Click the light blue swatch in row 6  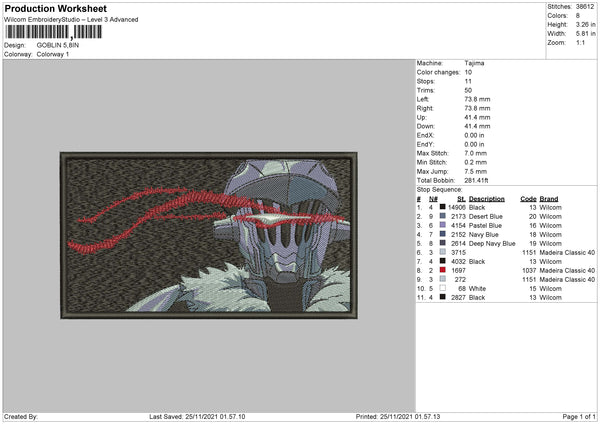point(443,252)
